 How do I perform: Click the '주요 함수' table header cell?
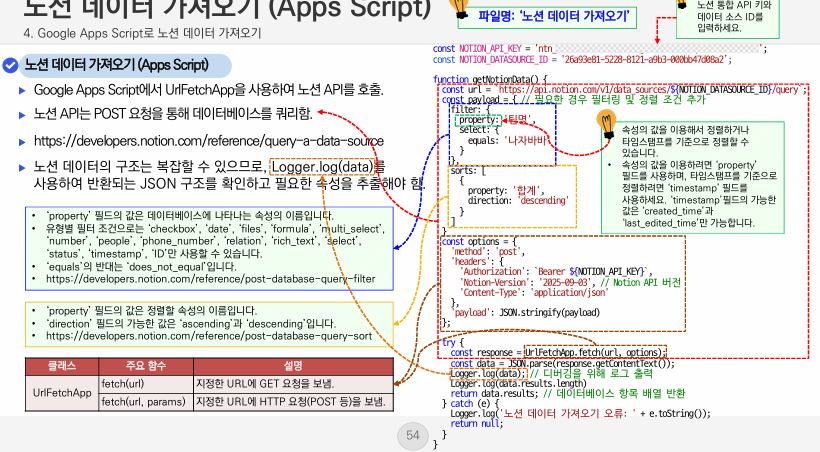click(x=146, y=366)
